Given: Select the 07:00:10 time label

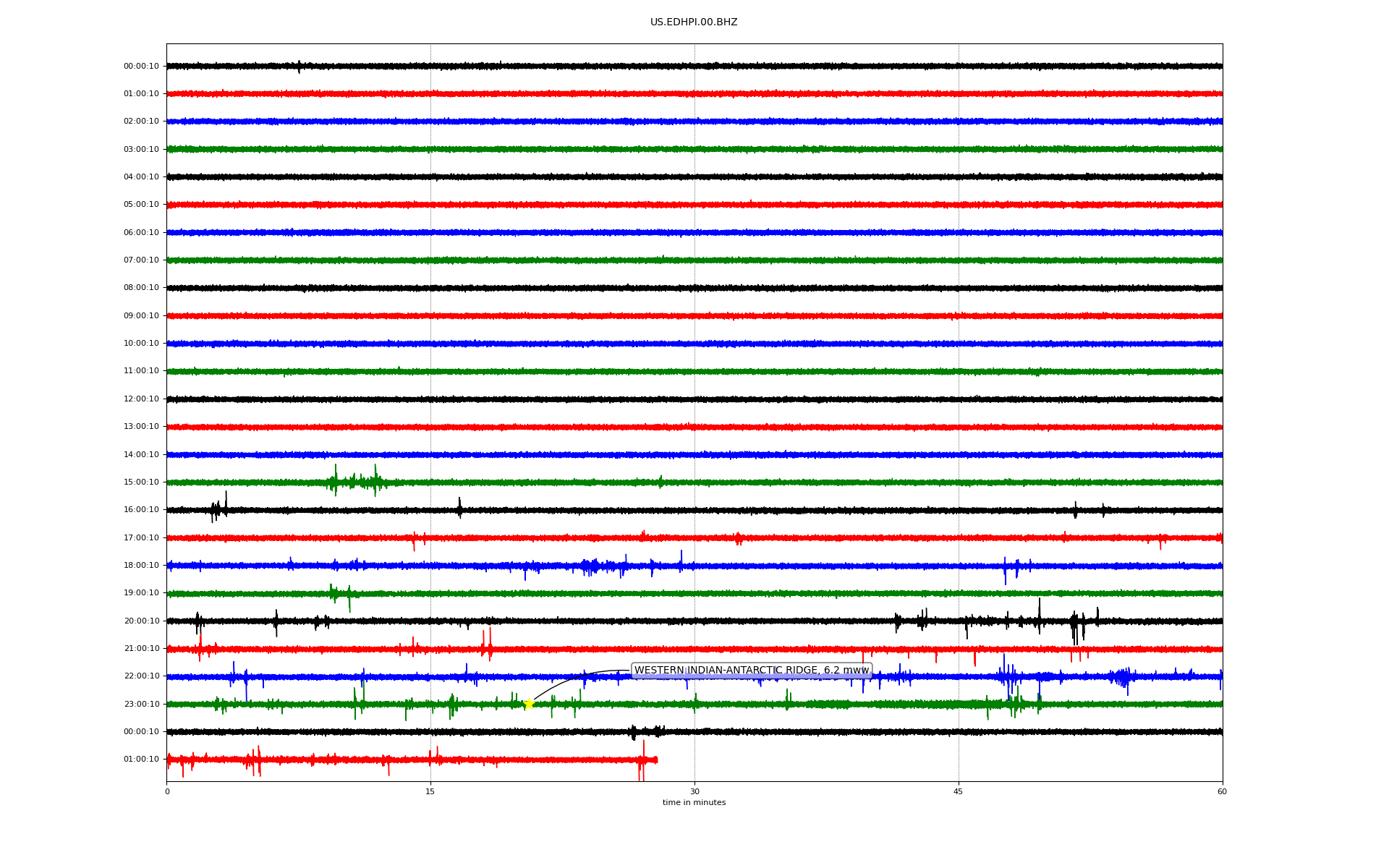Looking at the screenshot, I should click(141, 260).
